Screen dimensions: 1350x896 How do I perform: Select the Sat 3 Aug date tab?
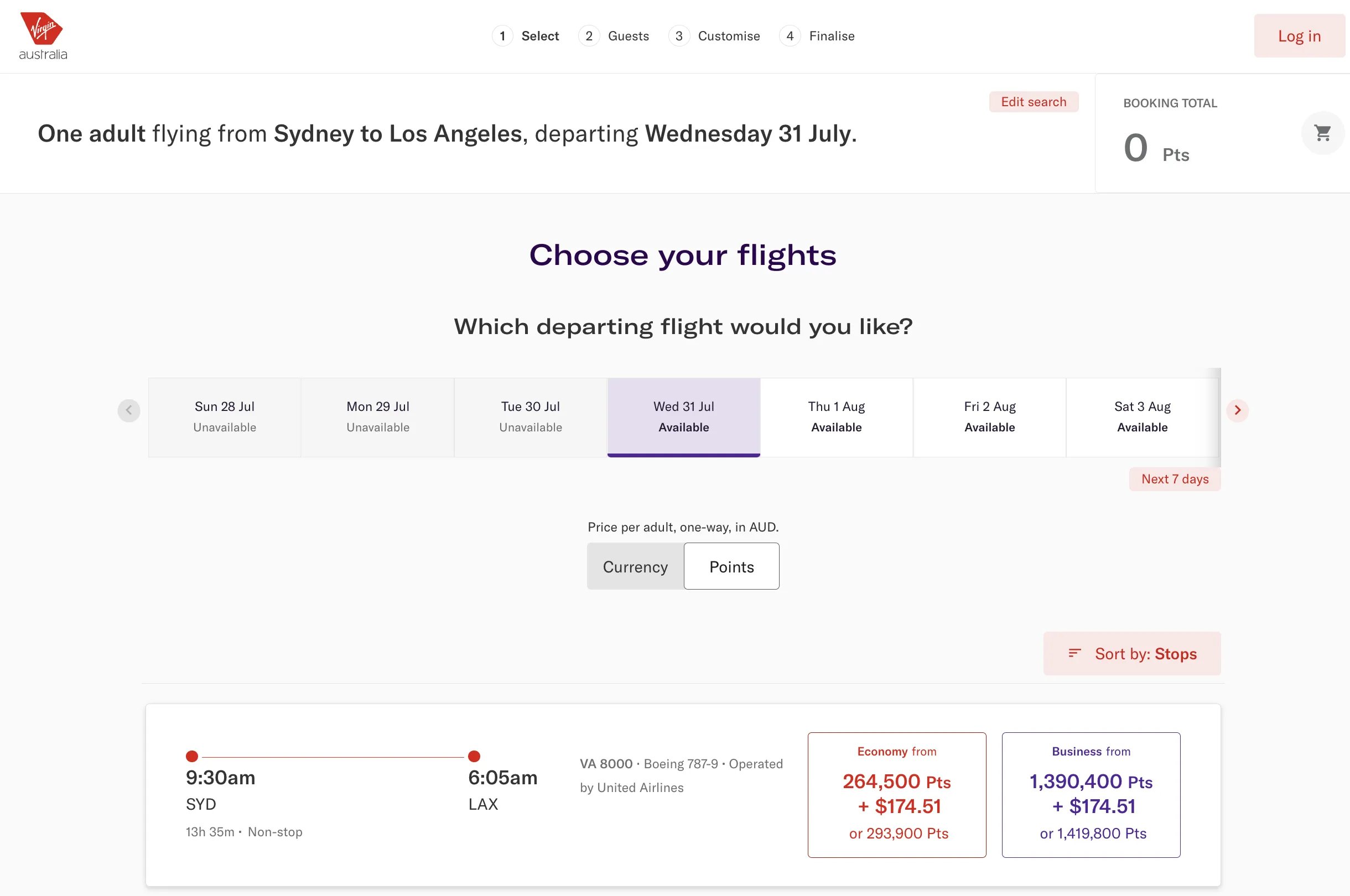(x=1143, y=417)
